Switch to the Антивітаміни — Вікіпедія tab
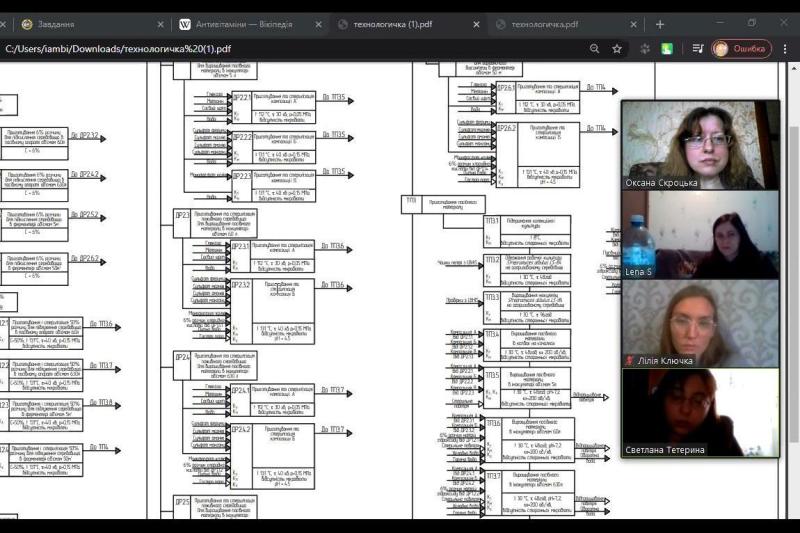800x533 pixels. [250, 24]
